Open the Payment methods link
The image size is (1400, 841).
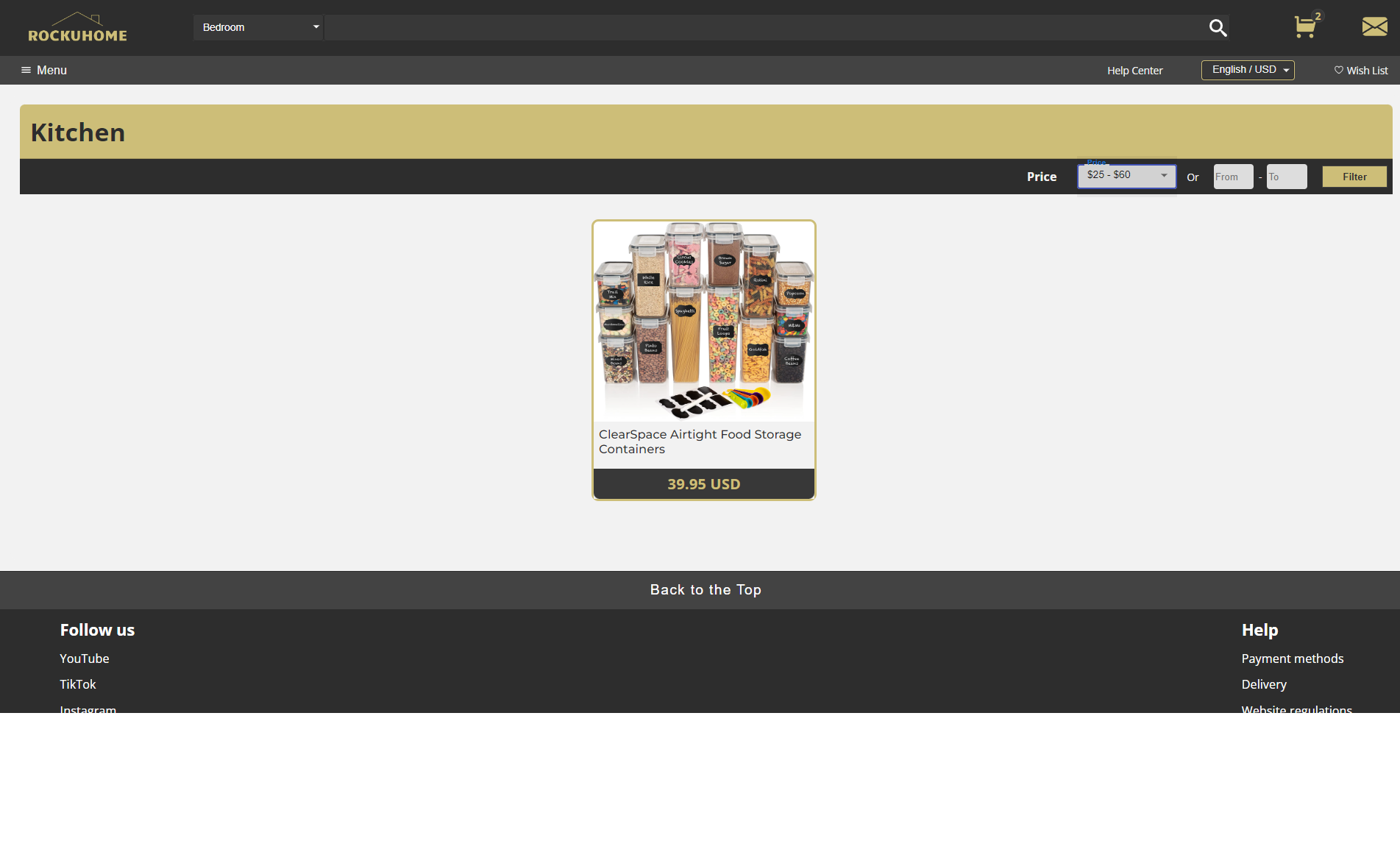point(1292,659)
